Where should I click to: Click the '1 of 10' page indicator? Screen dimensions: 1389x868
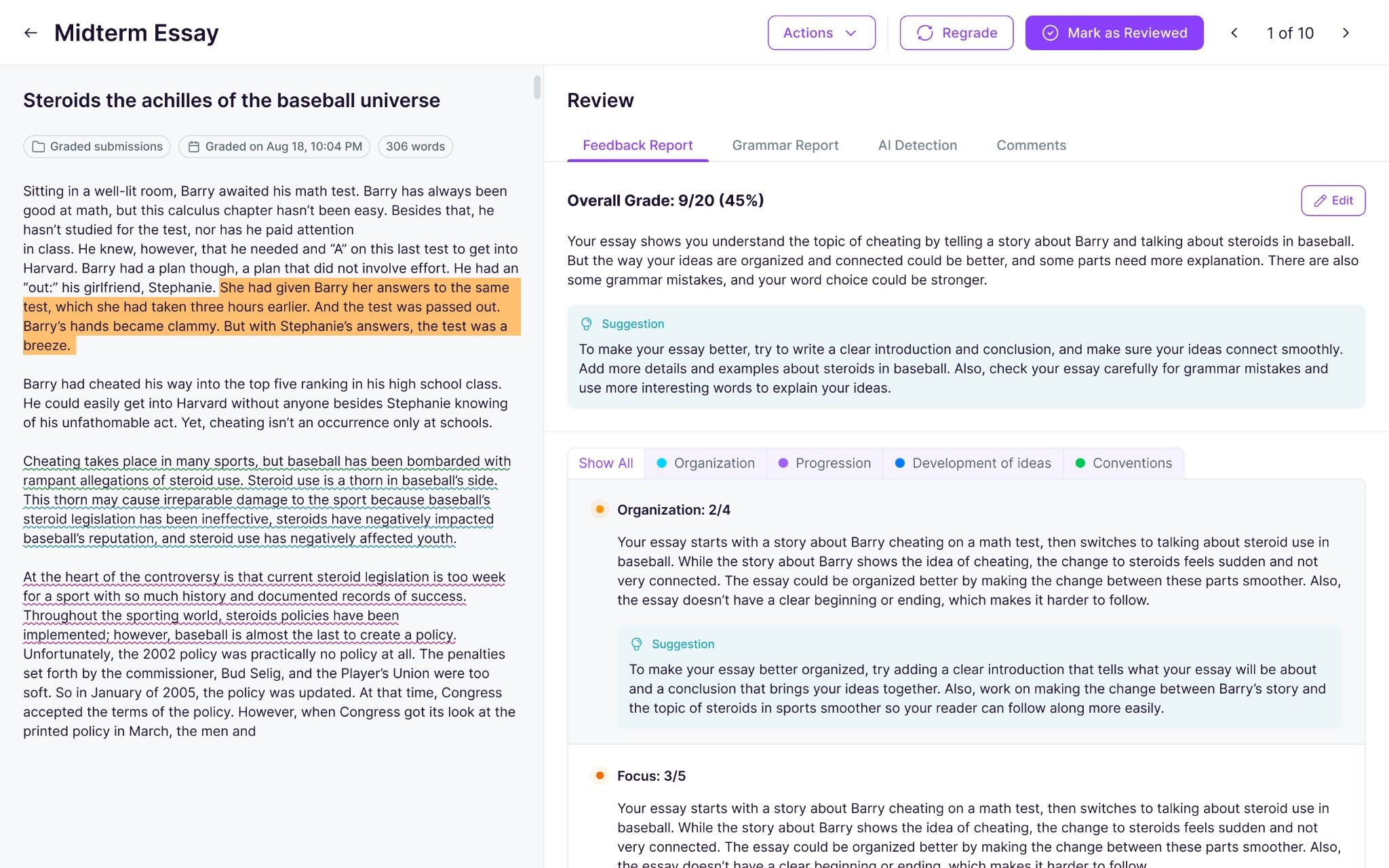click(1290, 33)
